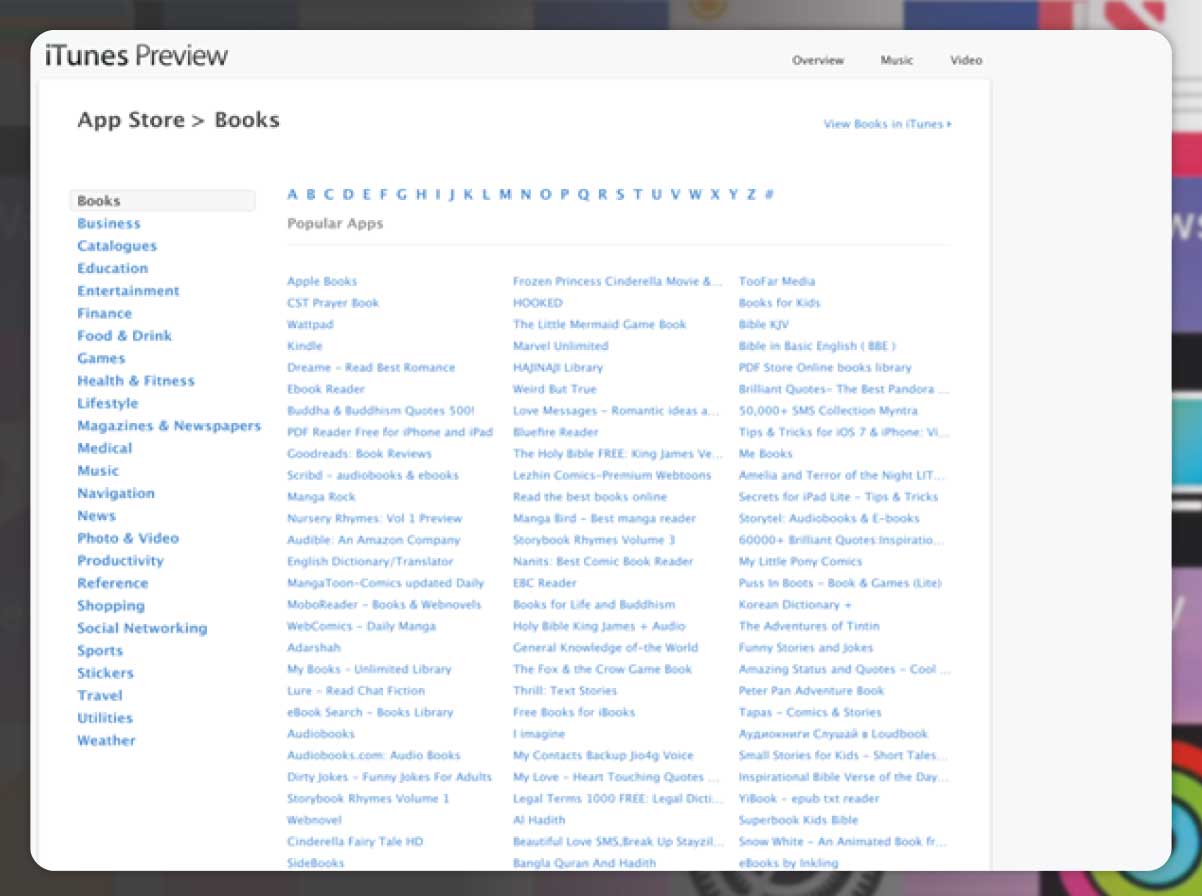Viewport: 1202px width, 896px height.
Task: Open Scribd - audiobooks & ebooks
Action: pyautogui.click(x=373, y=476)
